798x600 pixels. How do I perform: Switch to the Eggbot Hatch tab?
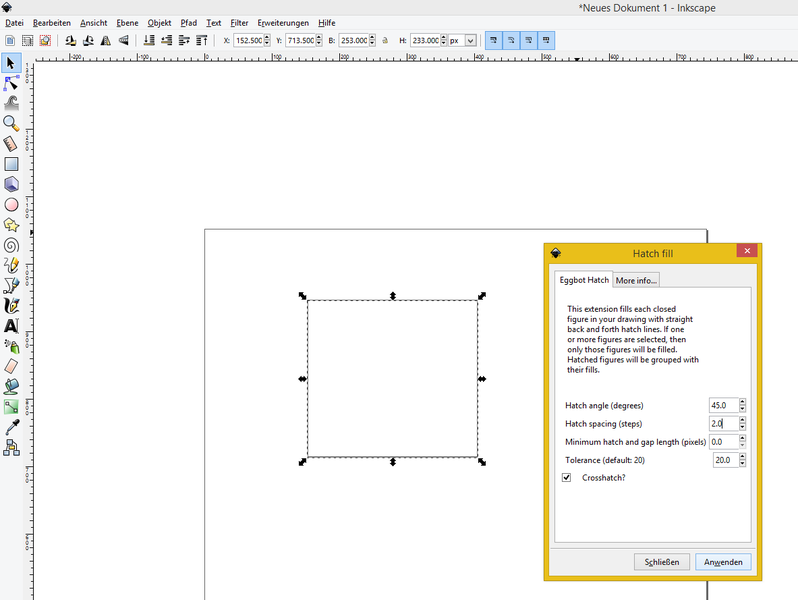click(x=584, y=280)
